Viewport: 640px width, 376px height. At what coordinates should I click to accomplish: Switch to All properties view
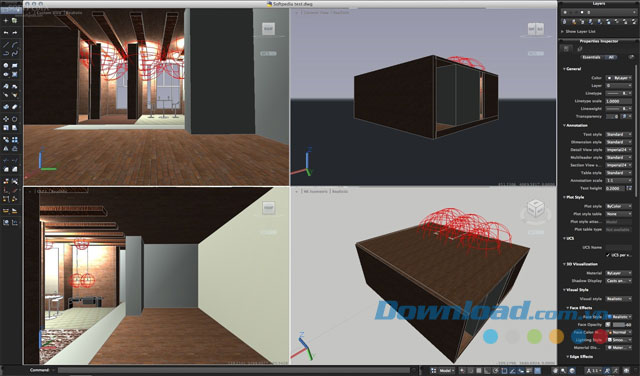point(611,57)
